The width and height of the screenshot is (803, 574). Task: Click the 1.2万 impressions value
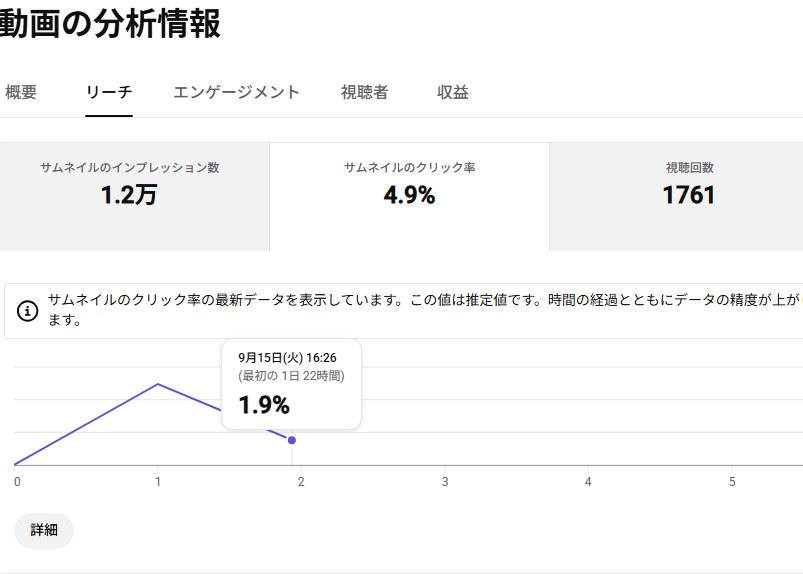pyautogui.click(x=129, y=195)
